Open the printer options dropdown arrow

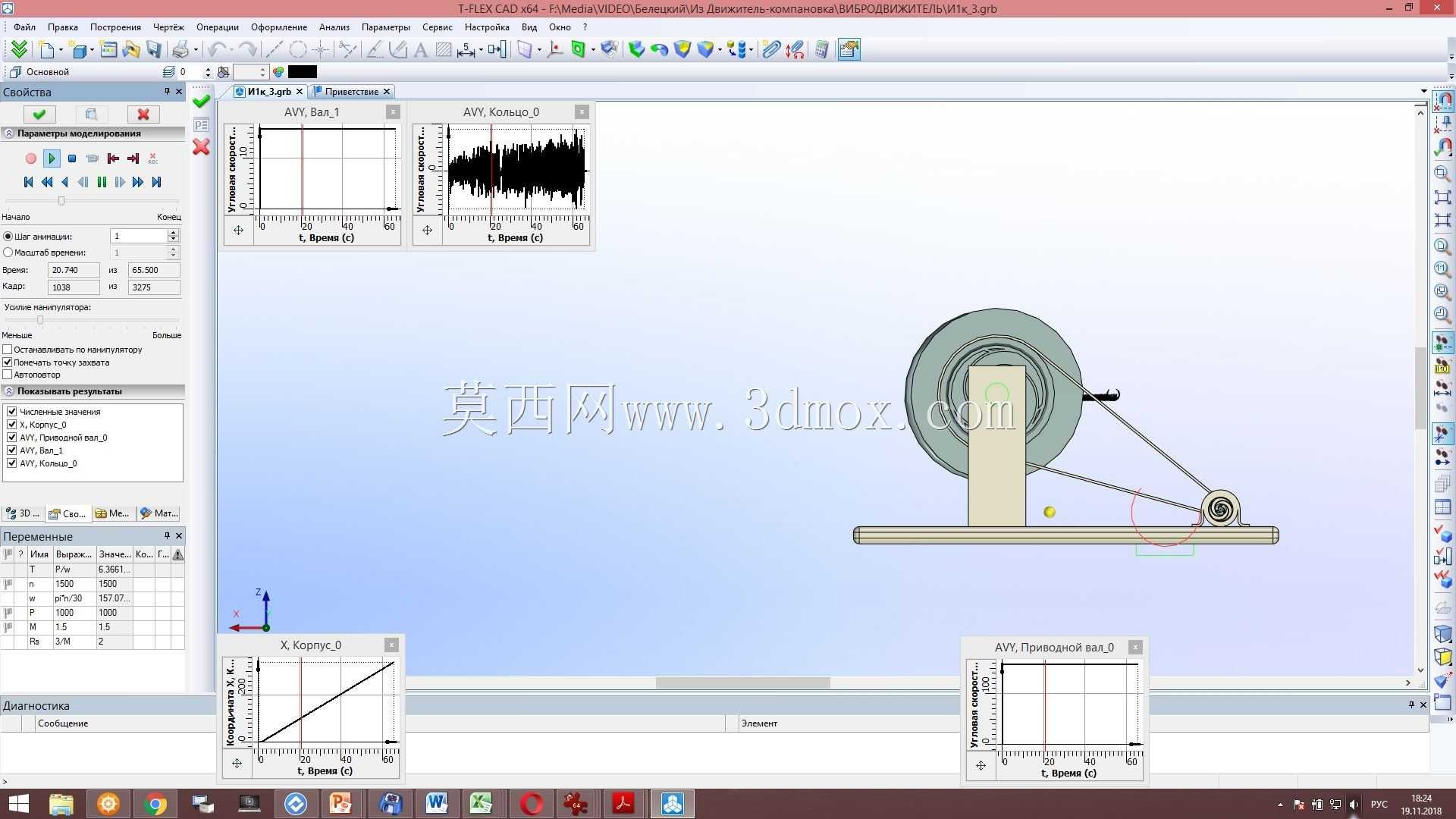coord(196,51)
